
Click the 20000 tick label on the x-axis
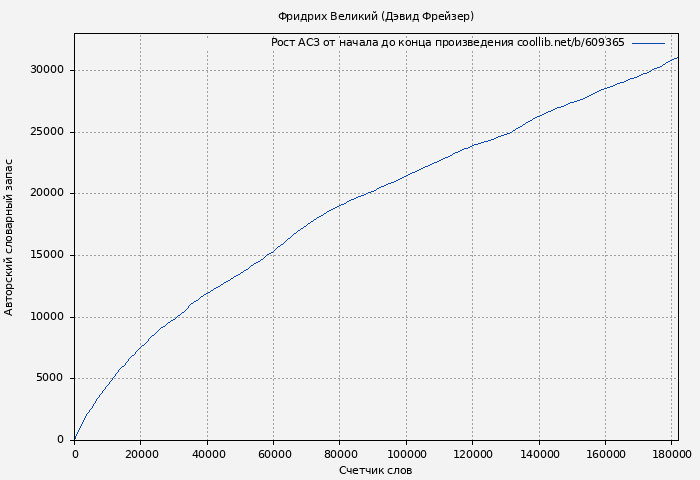[140, 454]
